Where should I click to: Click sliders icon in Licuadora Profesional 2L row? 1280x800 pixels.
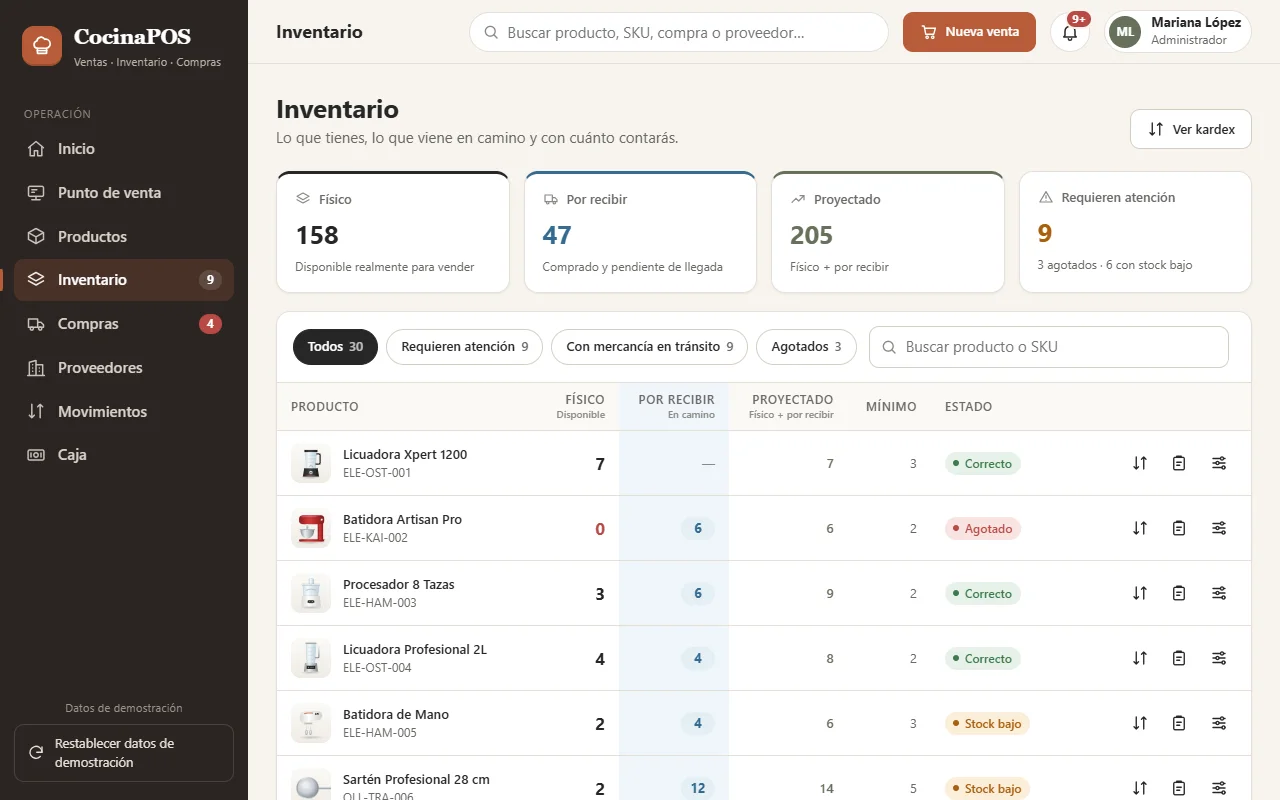coord(1219,658)
